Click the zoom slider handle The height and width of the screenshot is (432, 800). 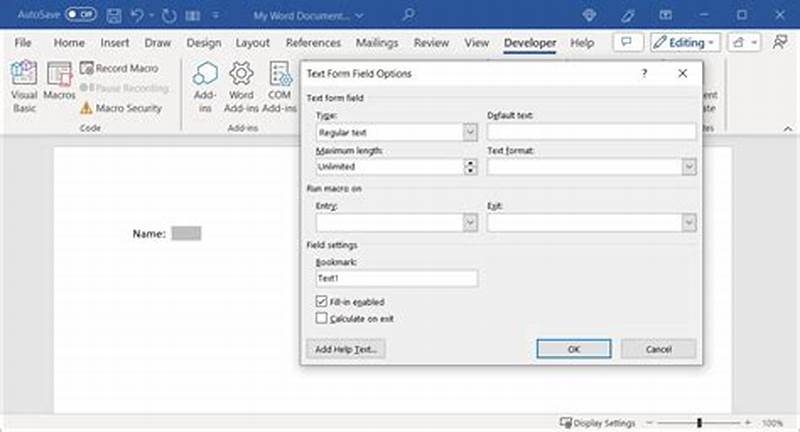click(699, 423)
